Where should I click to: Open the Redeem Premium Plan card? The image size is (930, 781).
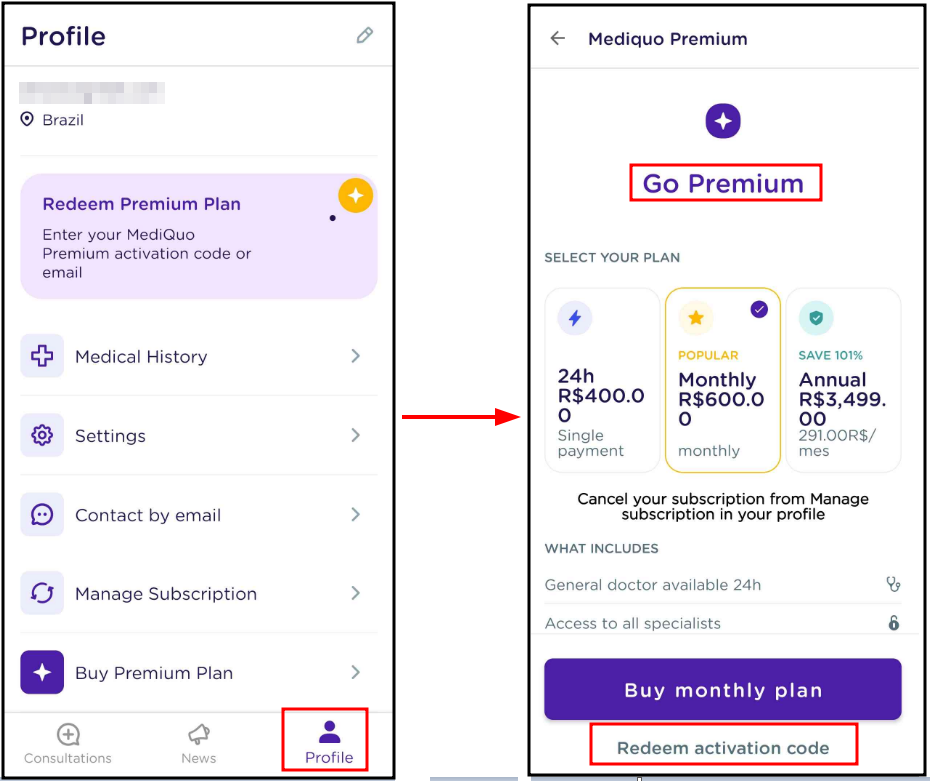tap(198, 236)
